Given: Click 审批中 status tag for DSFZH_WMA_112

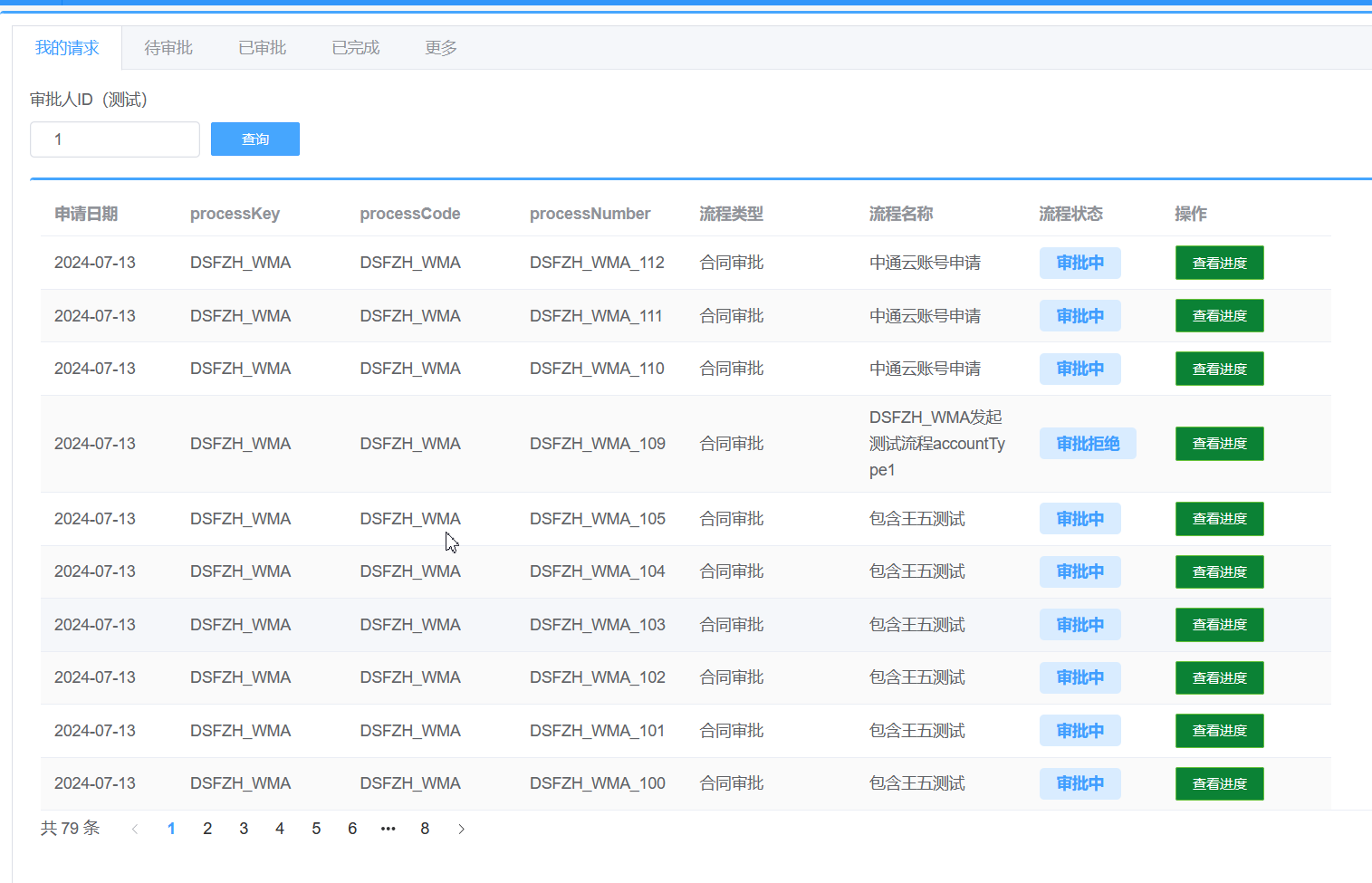Looking at the screenshot, I should [x=1079, y=263].
